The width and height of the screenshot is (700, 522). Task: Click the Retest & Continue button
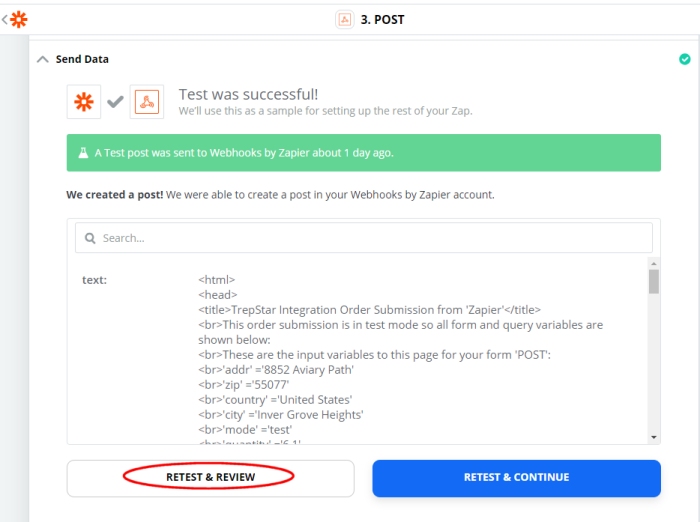pyautogui.click(x=517, y=478)
